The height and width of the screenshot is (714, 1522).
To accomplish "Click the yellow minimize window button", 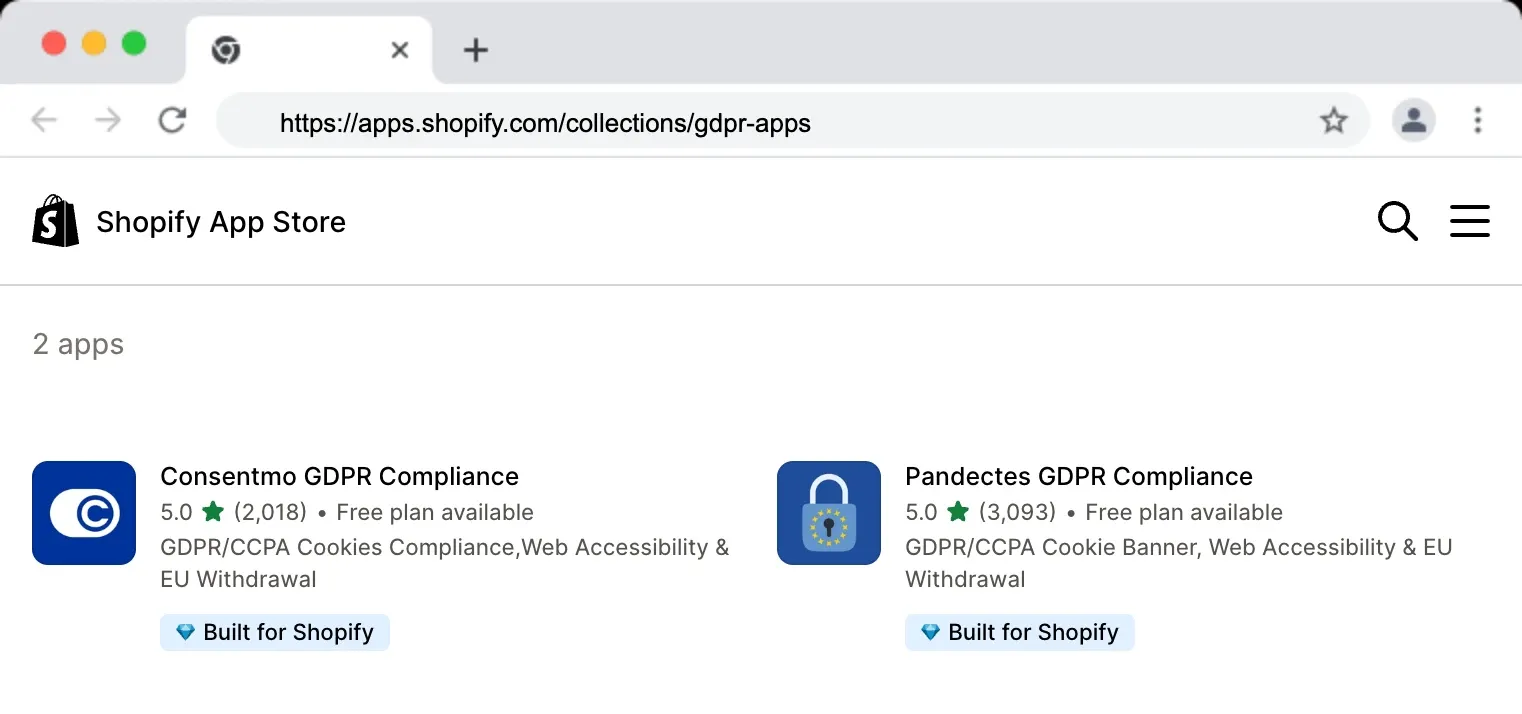I will (x=94, y=44).
